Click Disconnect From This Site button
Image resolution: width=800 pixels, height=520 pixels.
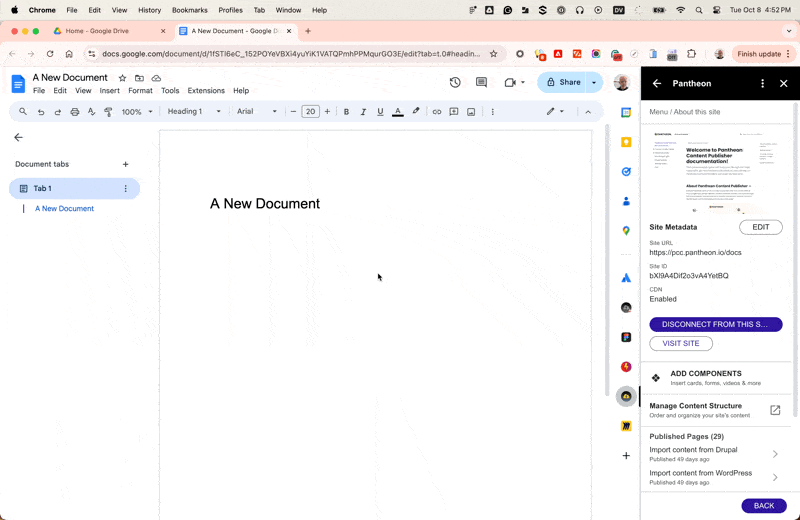click(715, 325)
